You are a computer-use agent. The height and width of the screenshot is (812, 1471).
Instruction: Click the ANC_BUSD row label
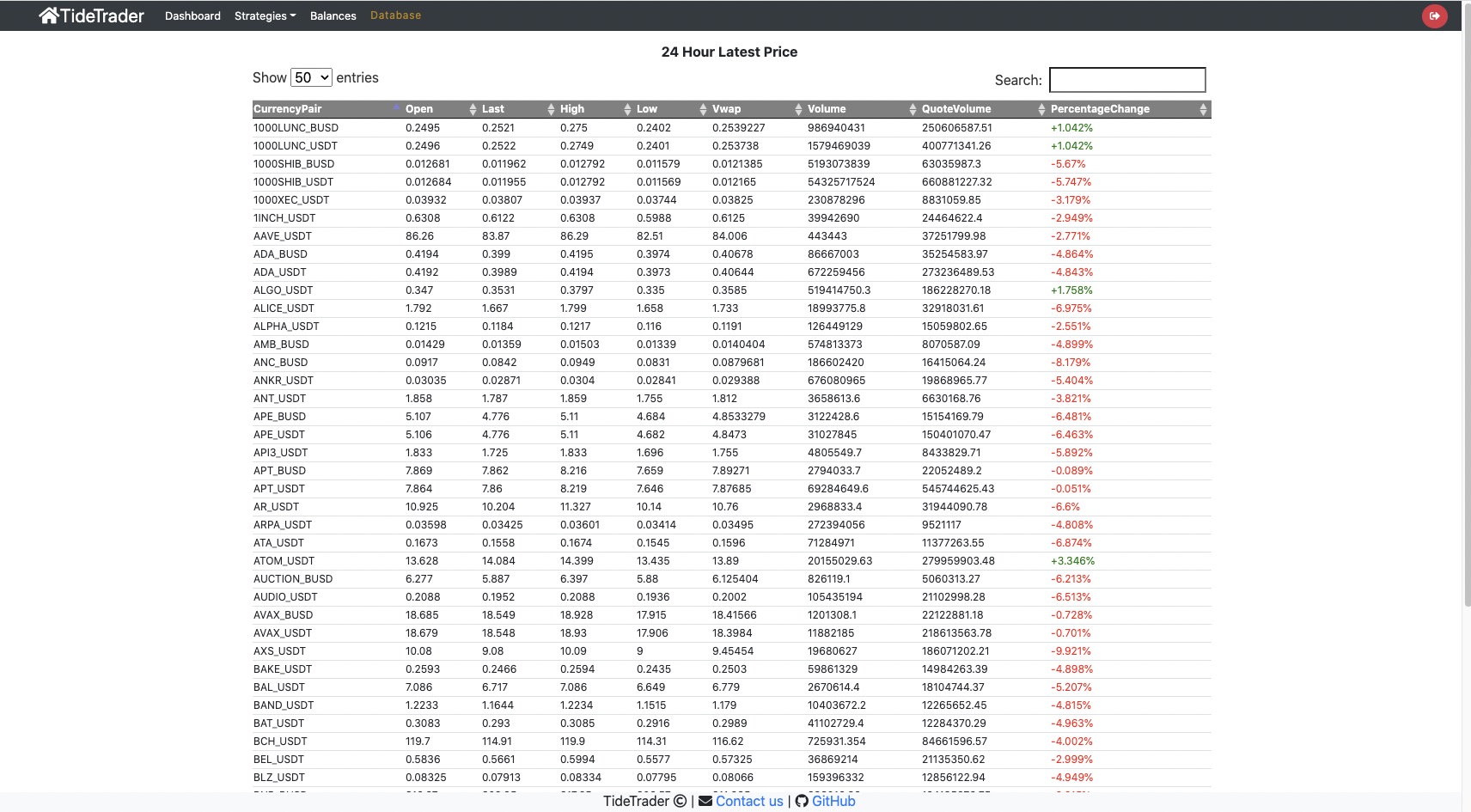(x=280, y=363)
